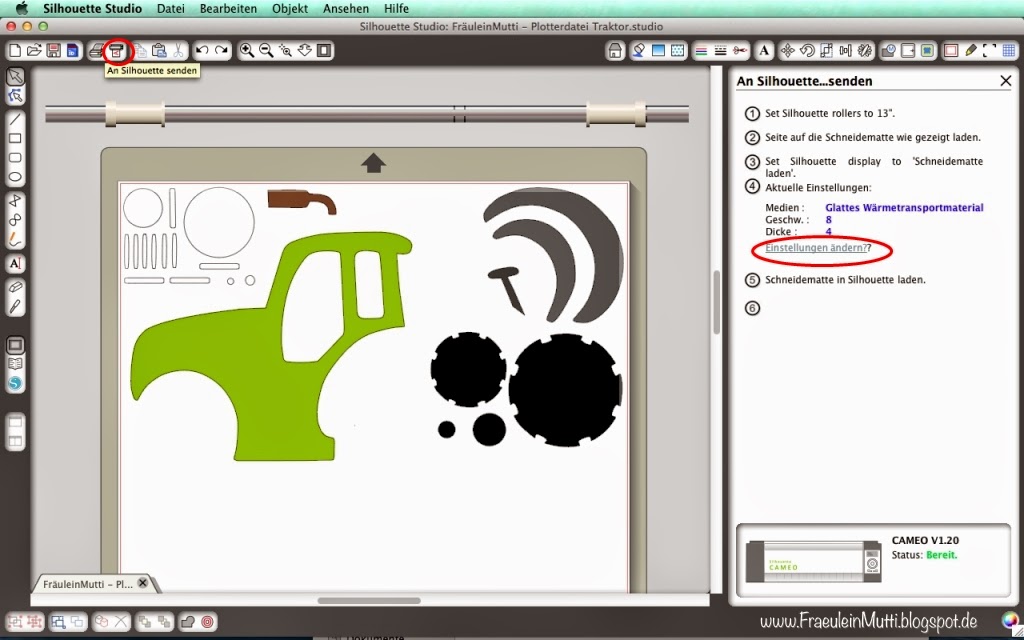Click the Group objects icon in the bottom toolbar
Screen dimensions: 1024x640
tap(16, 622)
